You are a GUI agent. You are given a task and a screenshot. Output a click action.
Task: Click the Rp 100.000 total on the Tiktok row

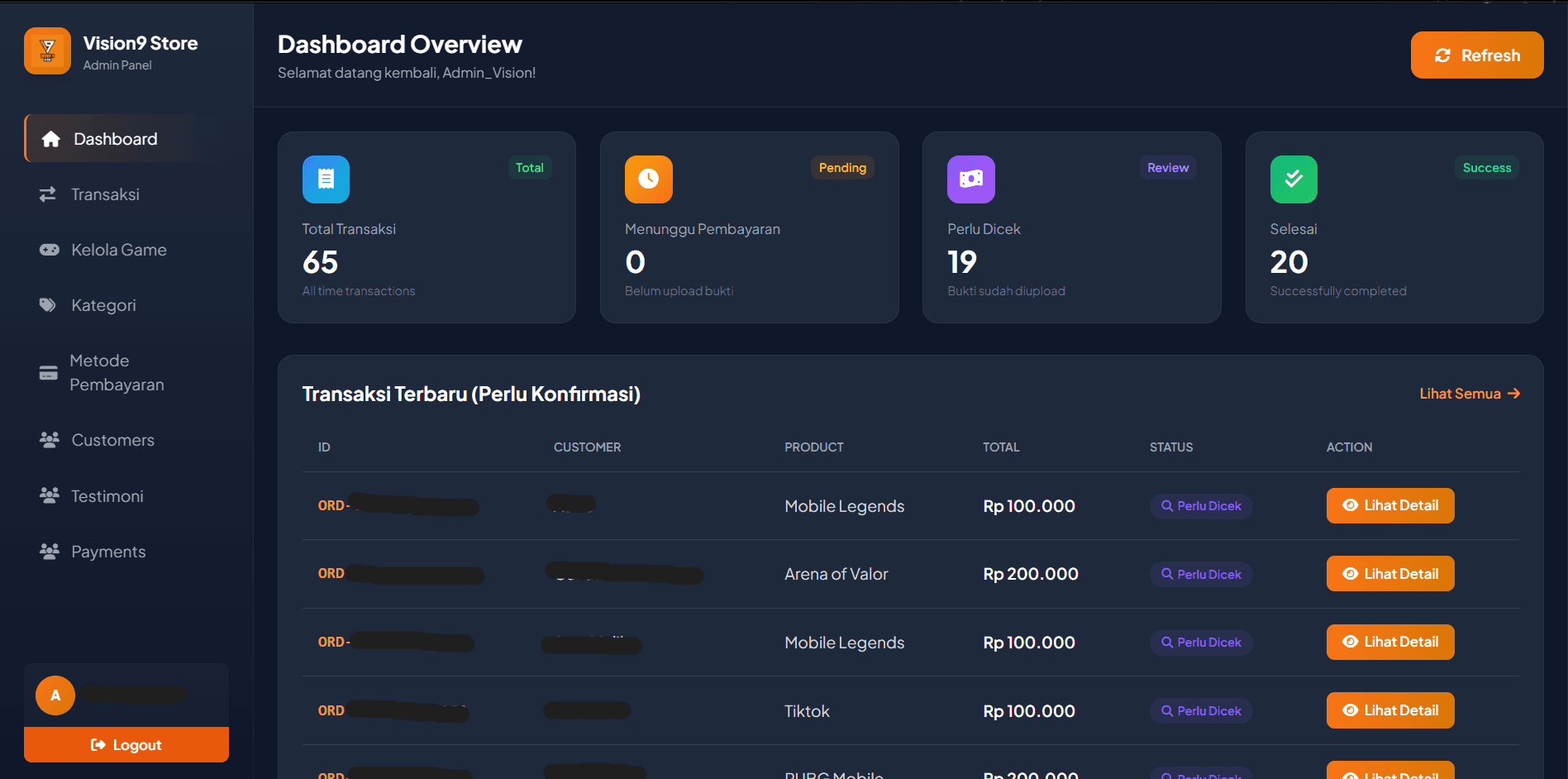(1029, 711)
